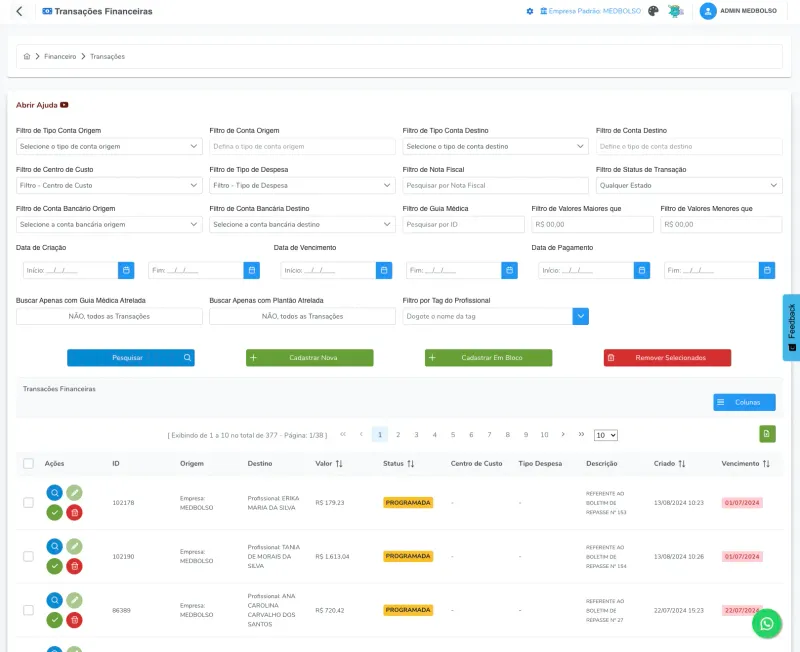Screen dimensions: 800x652
Task: View details of transaction 102178
Action: pyautogui.click(x=55, y=492)
